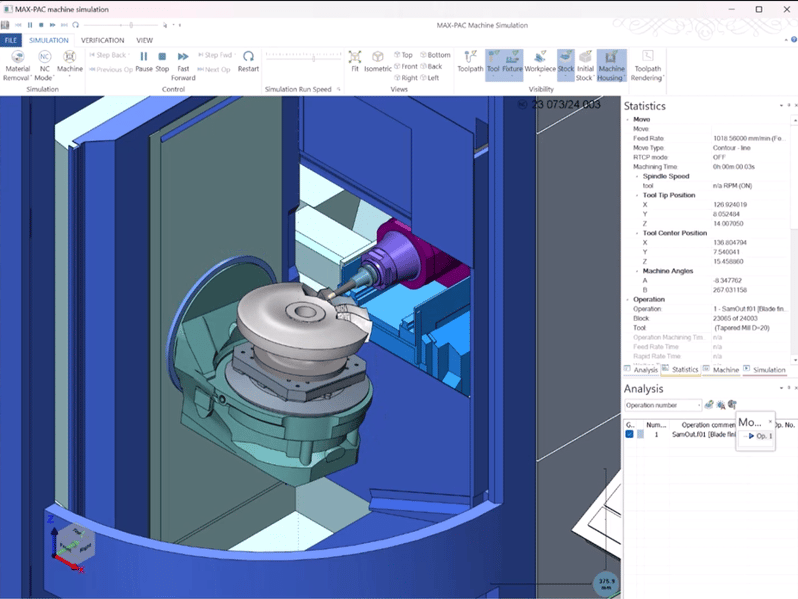This screenshot has height=599, width=798.
Task: Toggle Stock visibility
Action: point(566,65)
